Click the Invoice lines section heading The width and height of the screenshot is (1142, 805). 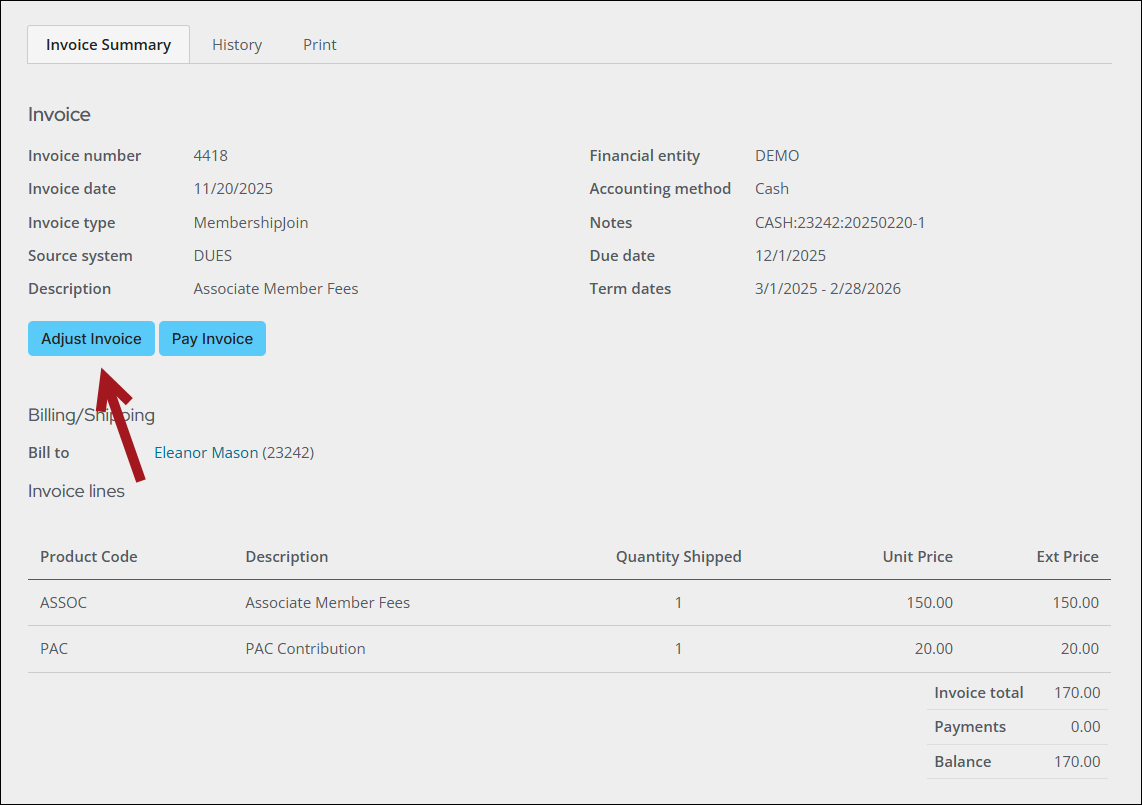pos(76,491)
